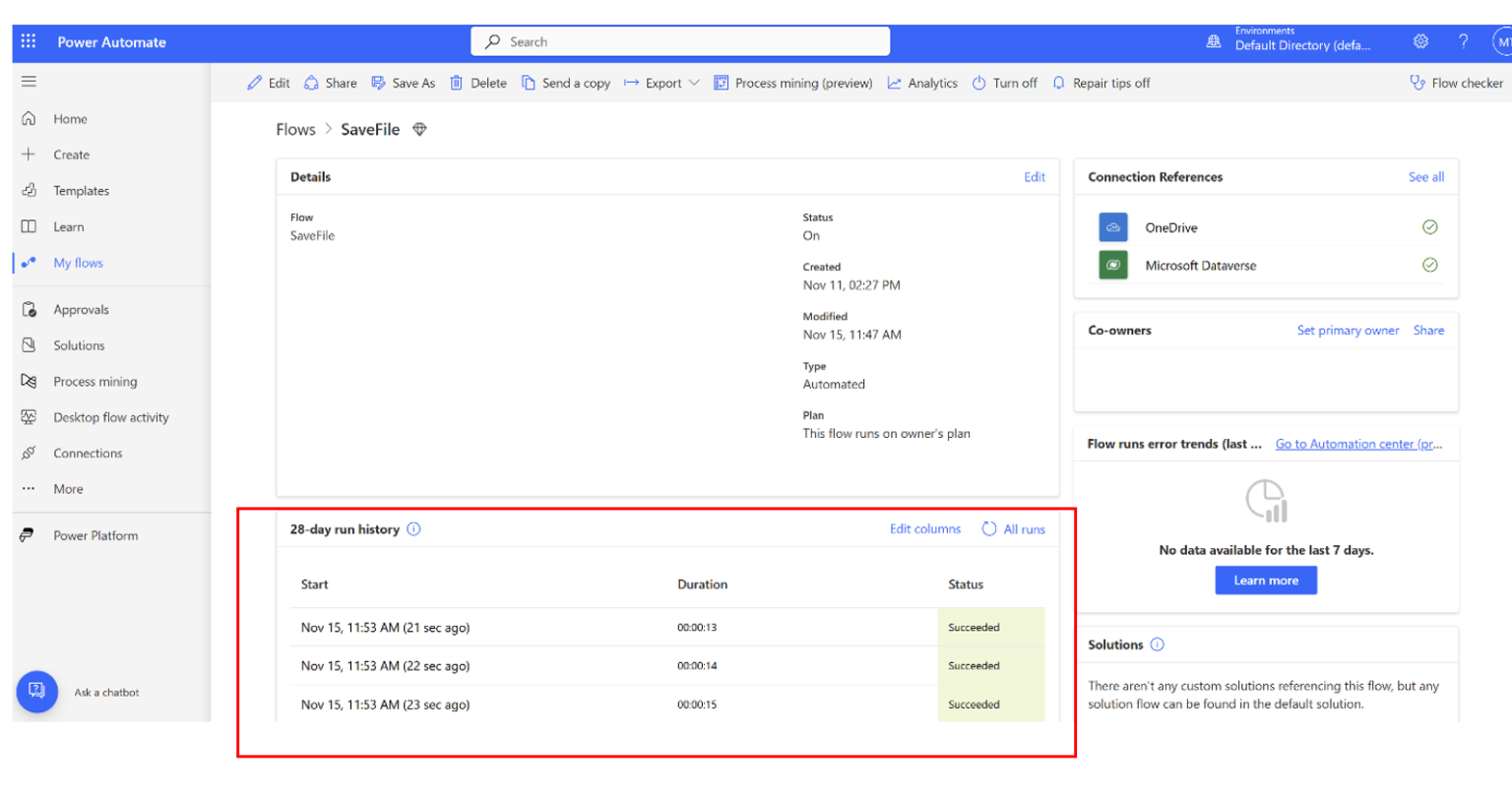
Task: Click the Learn more button
Action: tap(1265, 580)
